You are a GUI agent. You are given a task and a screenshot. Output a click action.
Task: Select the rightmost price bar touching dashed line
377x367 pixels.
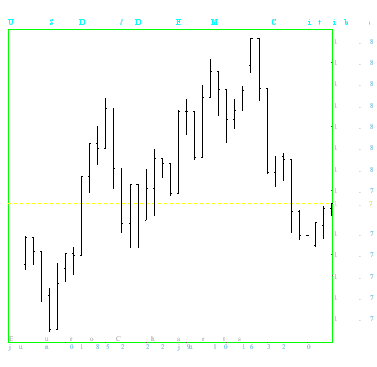click(x=331, y=209)
